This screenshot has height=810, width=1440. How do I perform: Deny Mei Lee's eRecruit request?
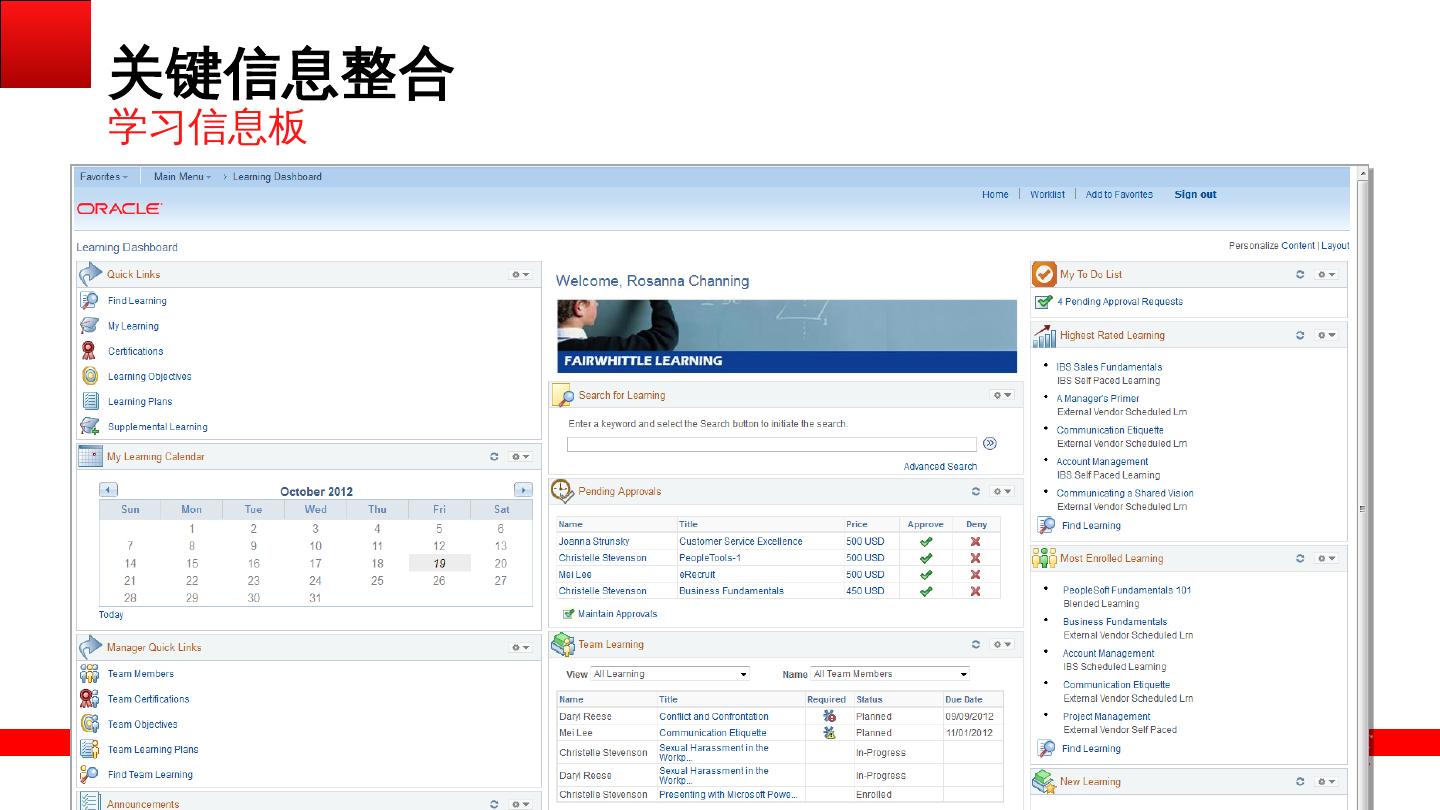975,574
